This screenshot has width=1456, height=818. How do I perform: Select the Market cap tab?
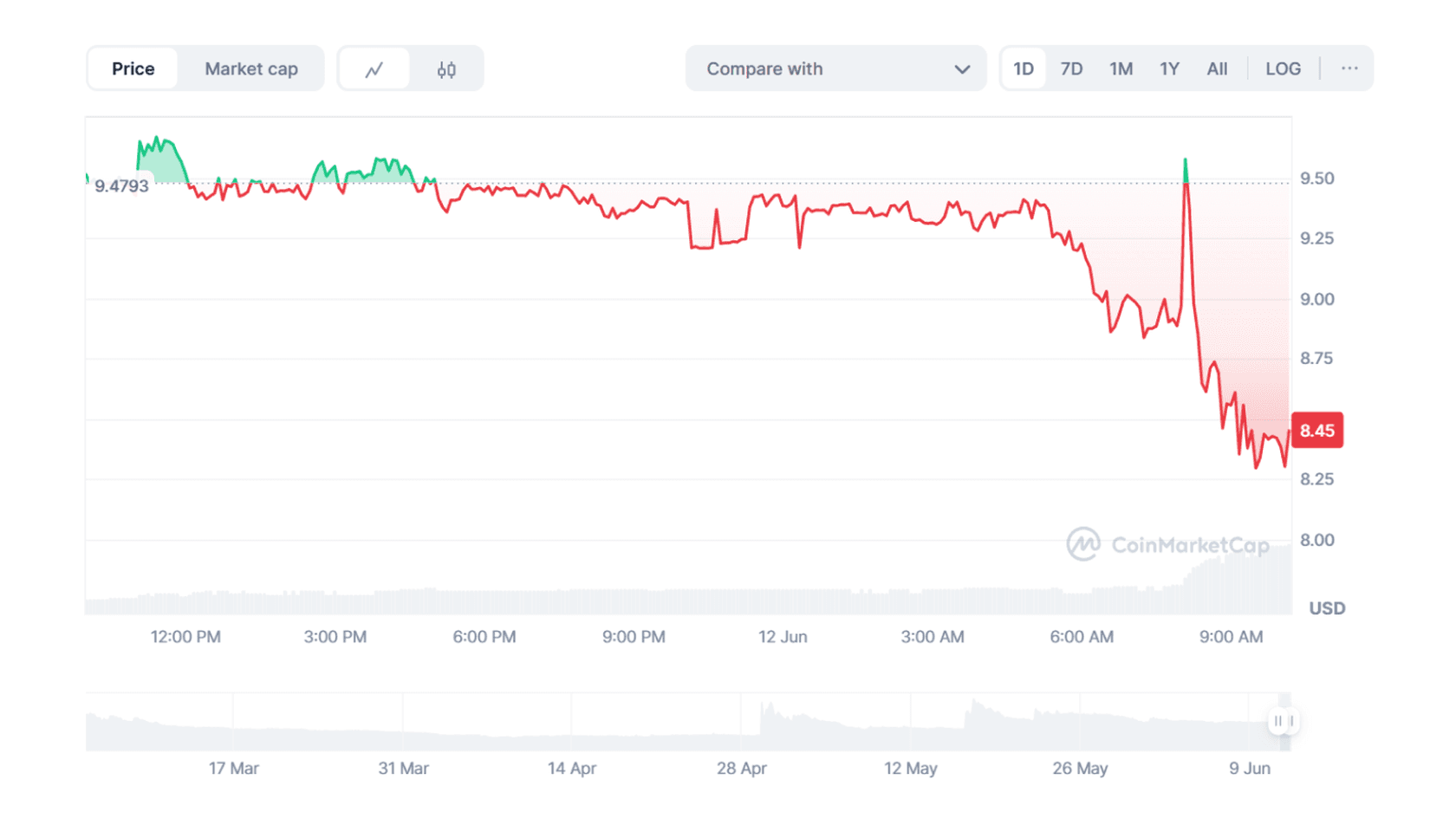(x=251, y=68)
